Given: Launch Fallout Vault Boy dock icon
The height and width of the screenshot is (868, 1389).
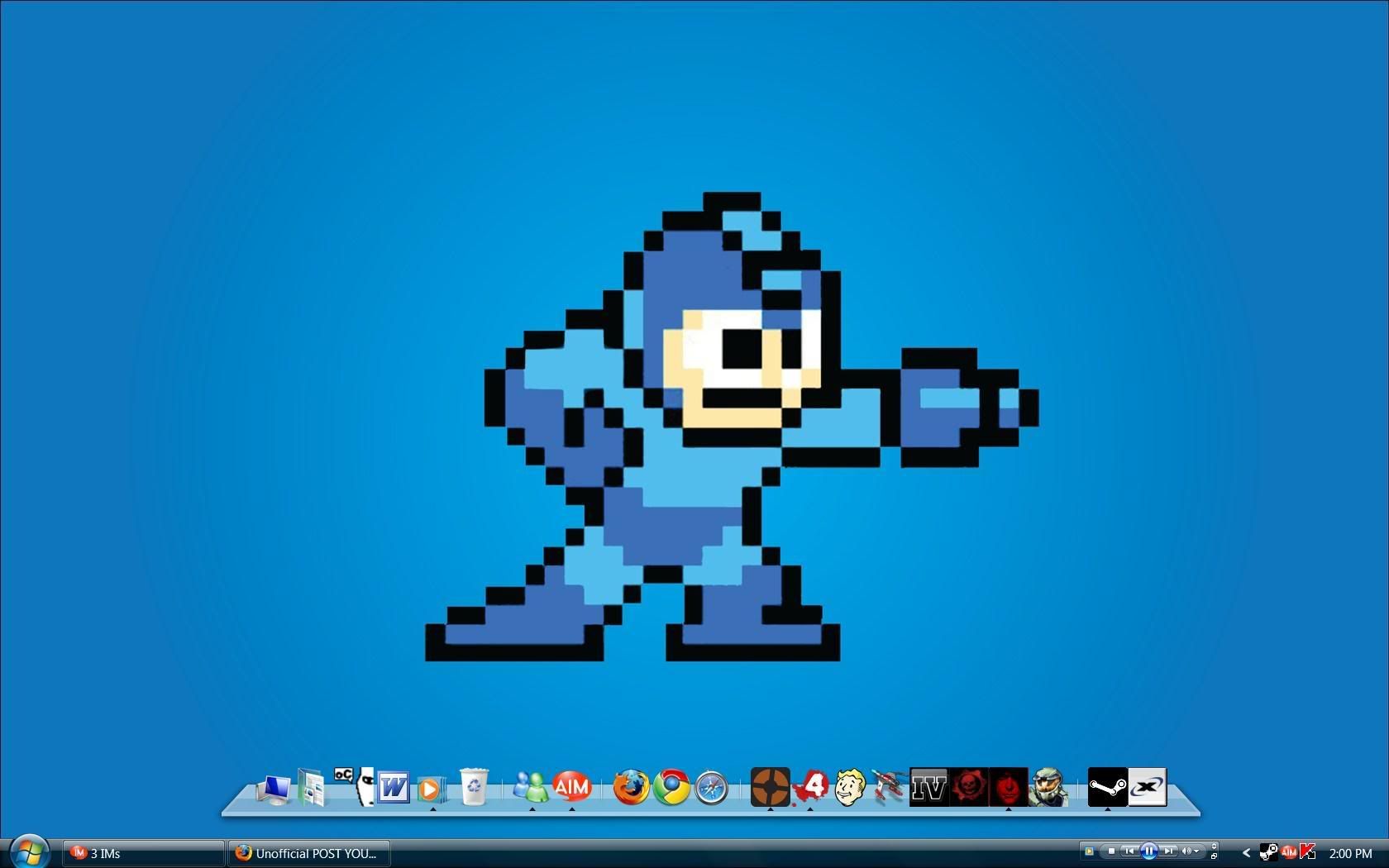Looking at the screenshot, I should point(849,787).
